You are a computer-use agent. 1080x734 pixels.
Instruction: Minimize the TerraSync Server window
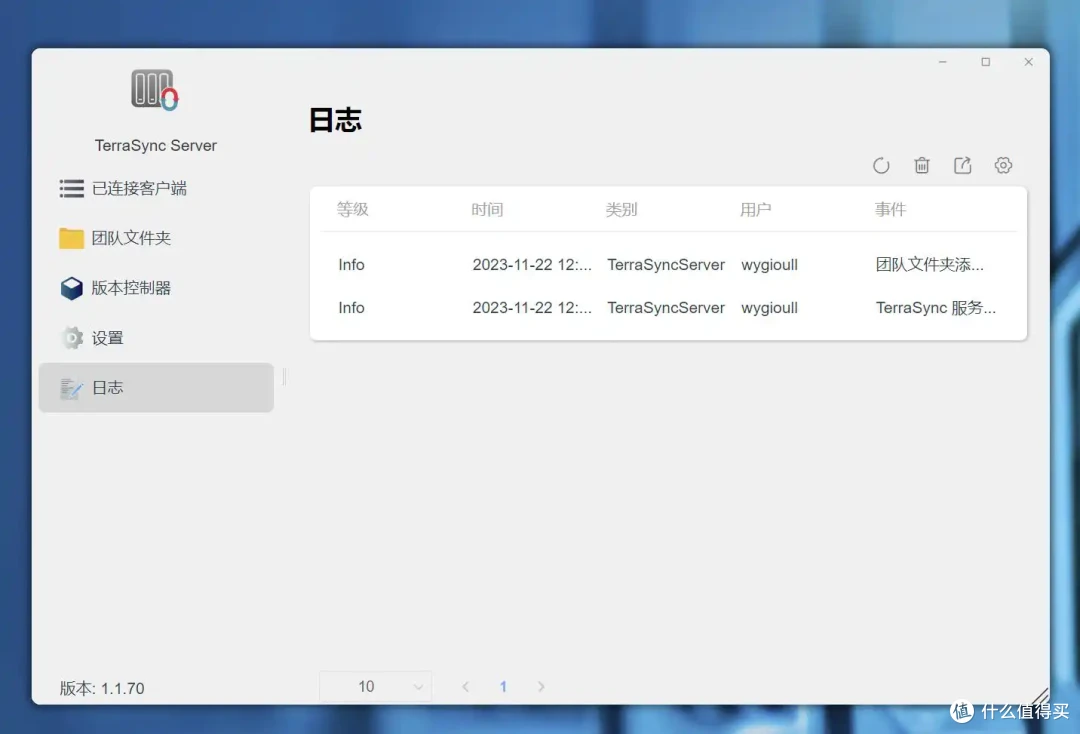(x=943, y=62)
